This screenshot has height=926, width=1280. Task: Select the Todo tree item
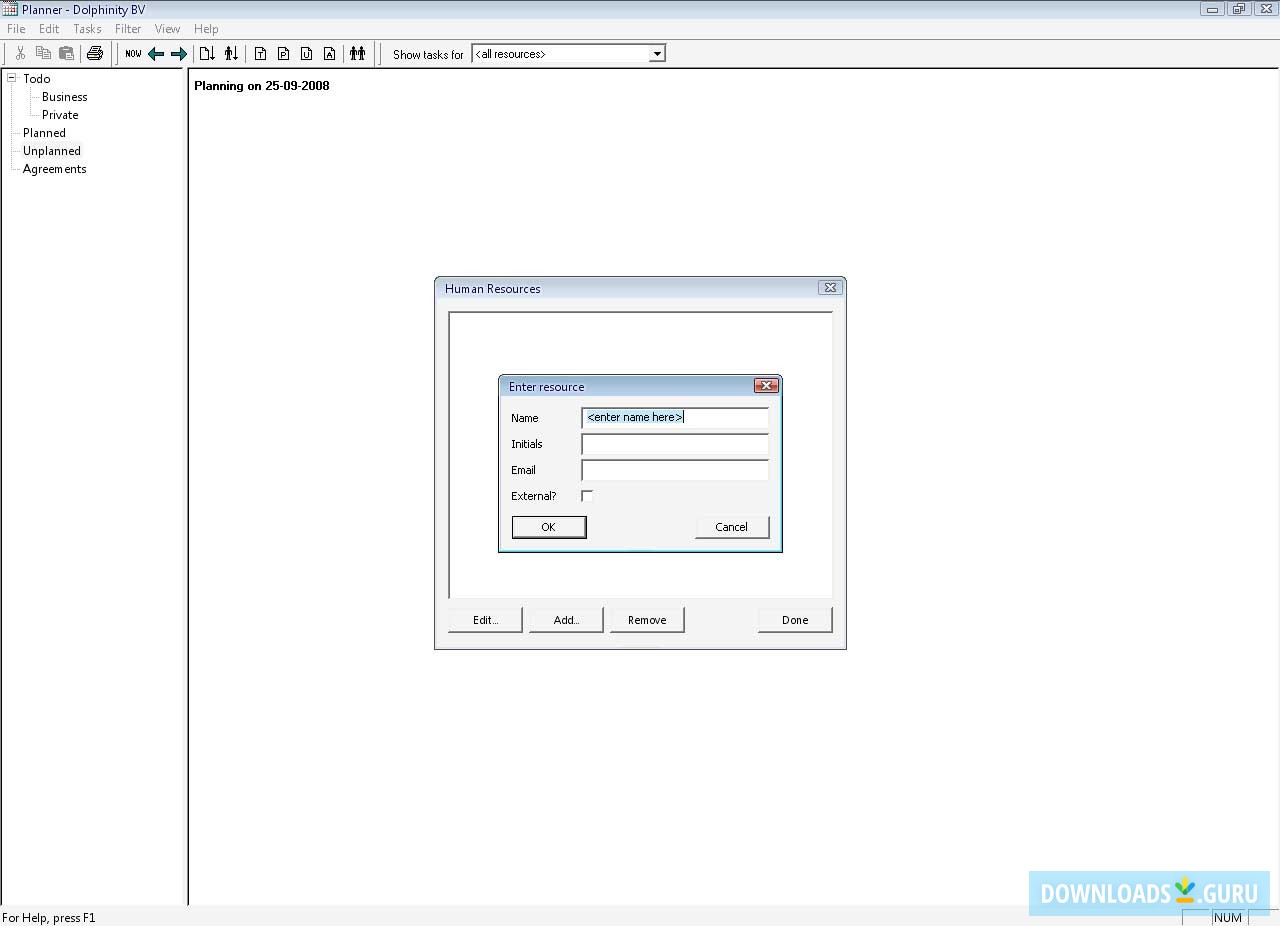click(37, 79)
